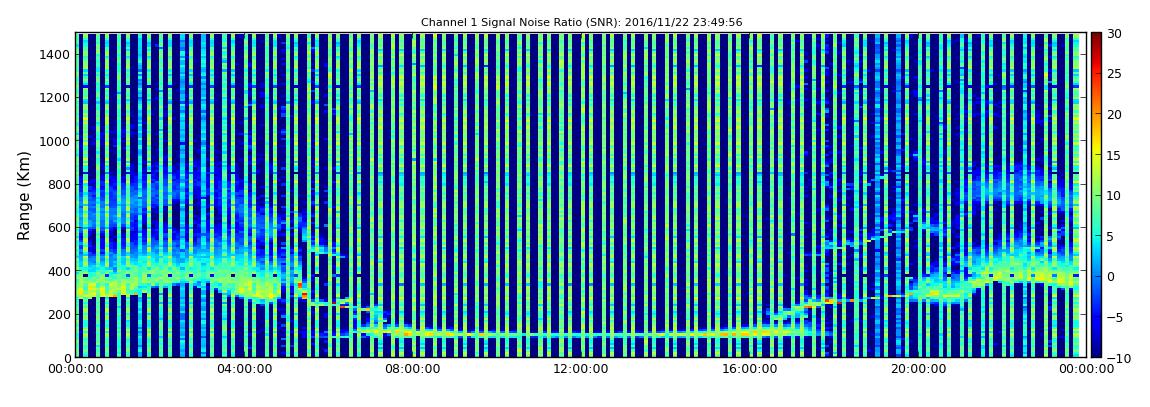Click the dark red top of the colorbar
The image size is (1150, 407).
[1096, 38]
